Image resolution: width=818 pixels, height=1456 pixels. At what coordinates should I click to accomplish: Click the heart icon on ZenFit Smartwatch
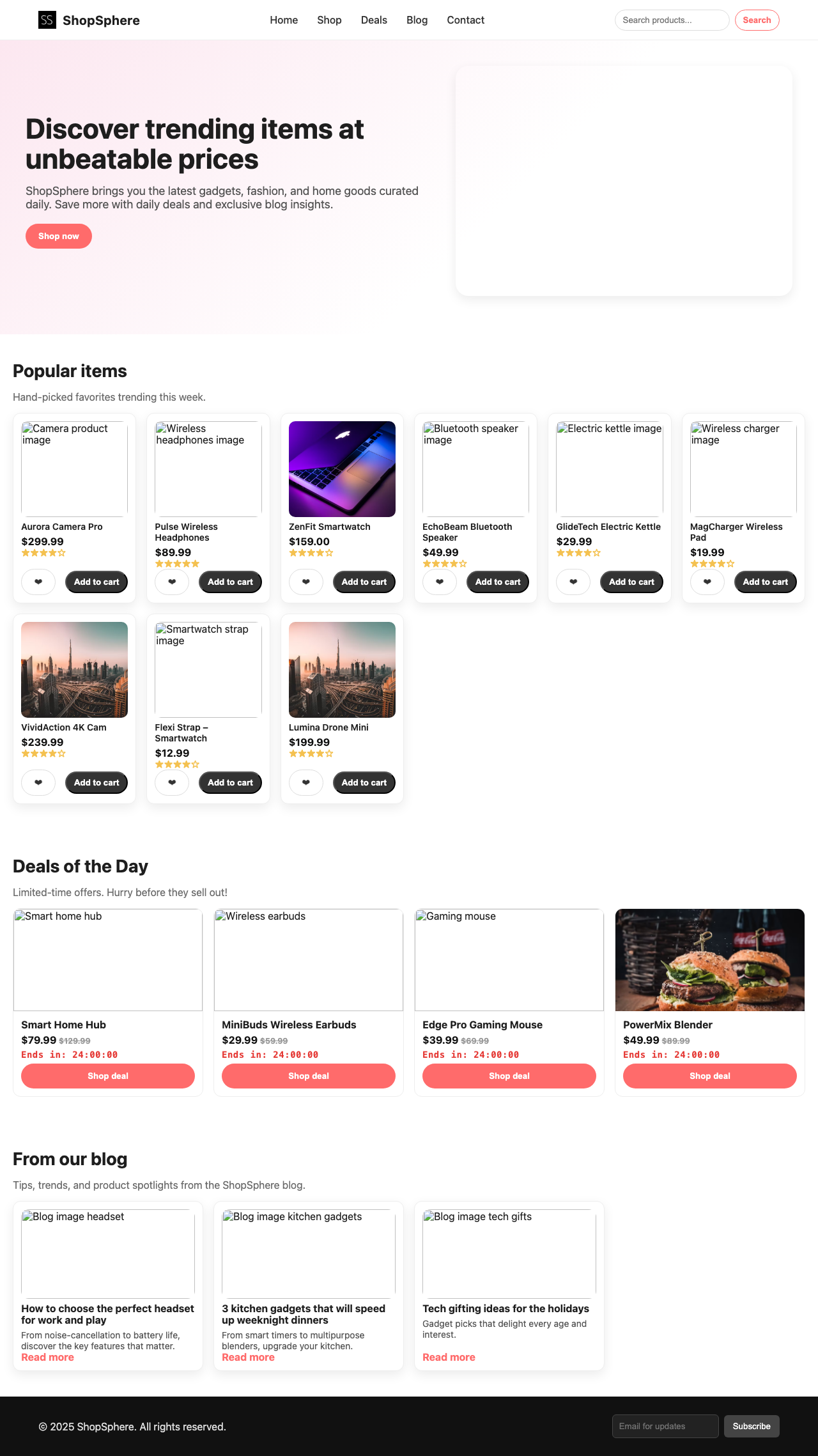(x=305, y=582)
